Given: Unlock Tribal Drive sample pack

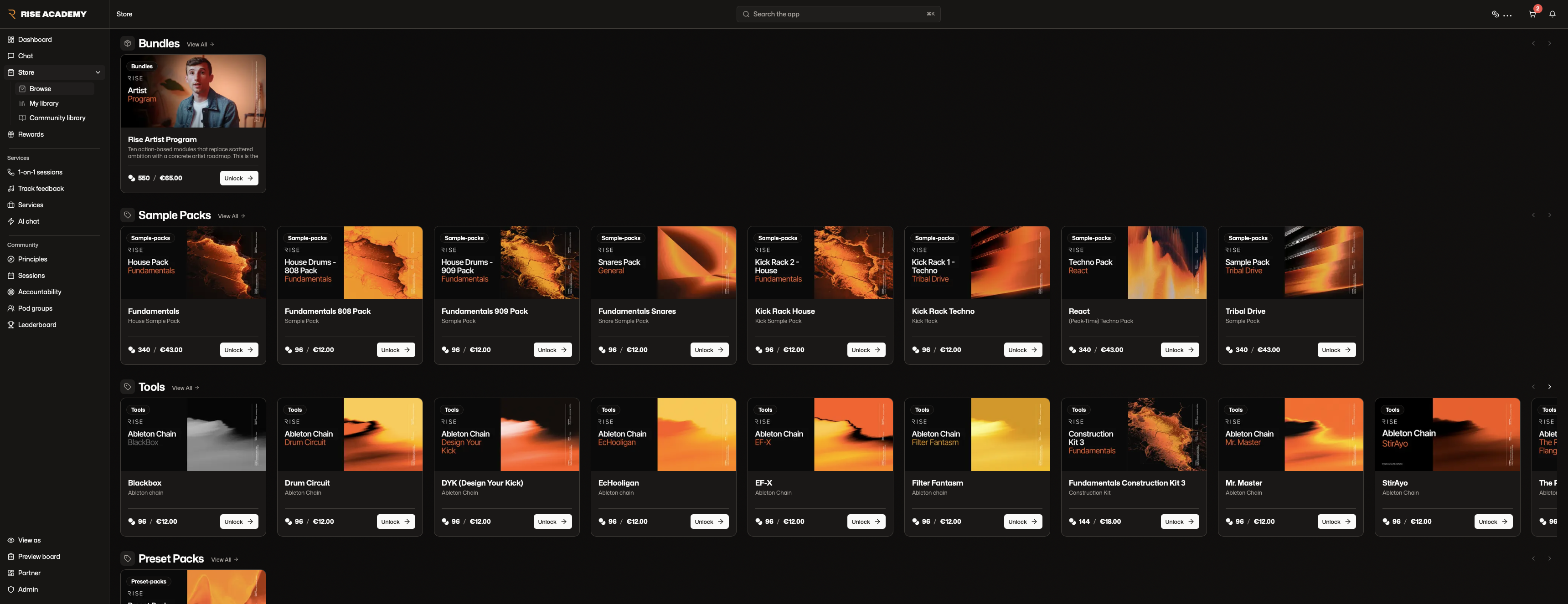Looking at the screenshot, I should tap(1337, 350).
